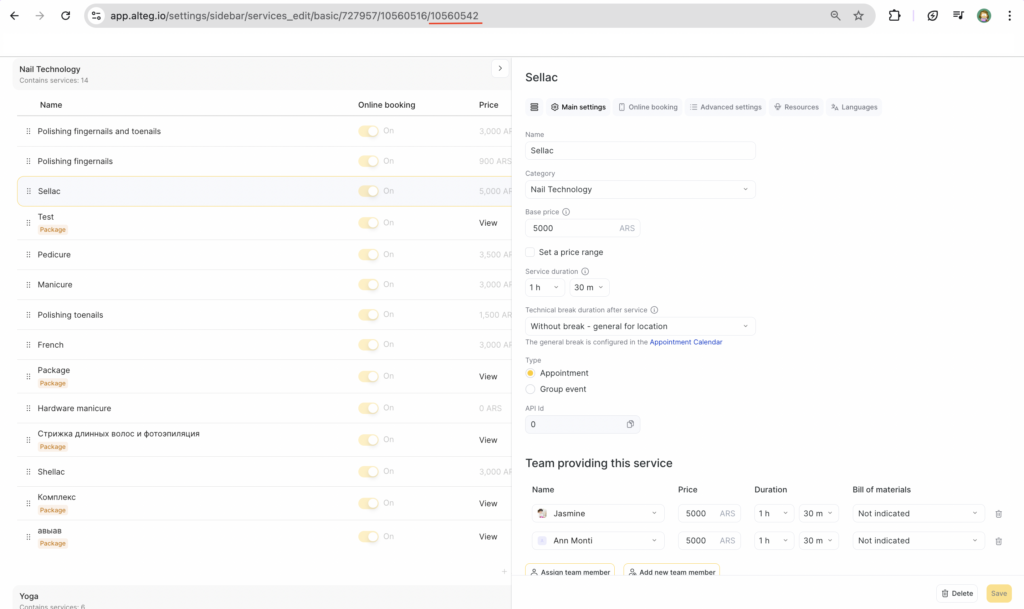Click the list icon left of Main settings
The image size is (1024, 609).
pyautogui.click(x=534, y=107)
